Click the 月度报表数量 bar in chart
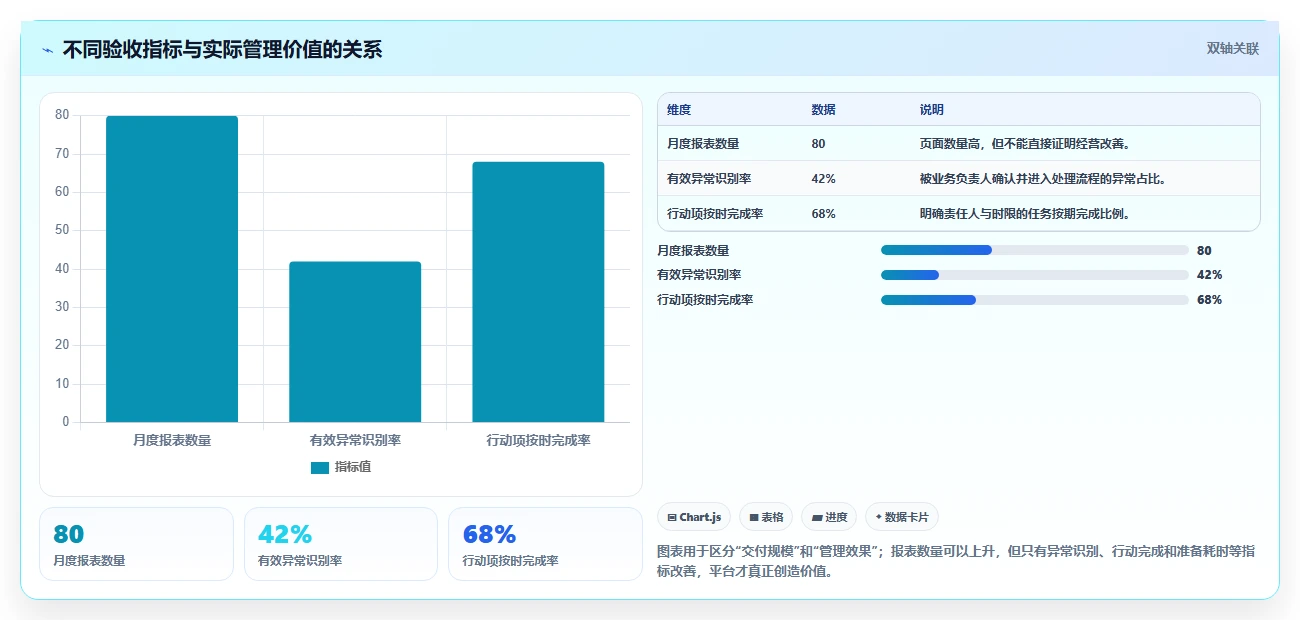The width and height of the screenshot is (1300, 620). (x=172, y=269)
